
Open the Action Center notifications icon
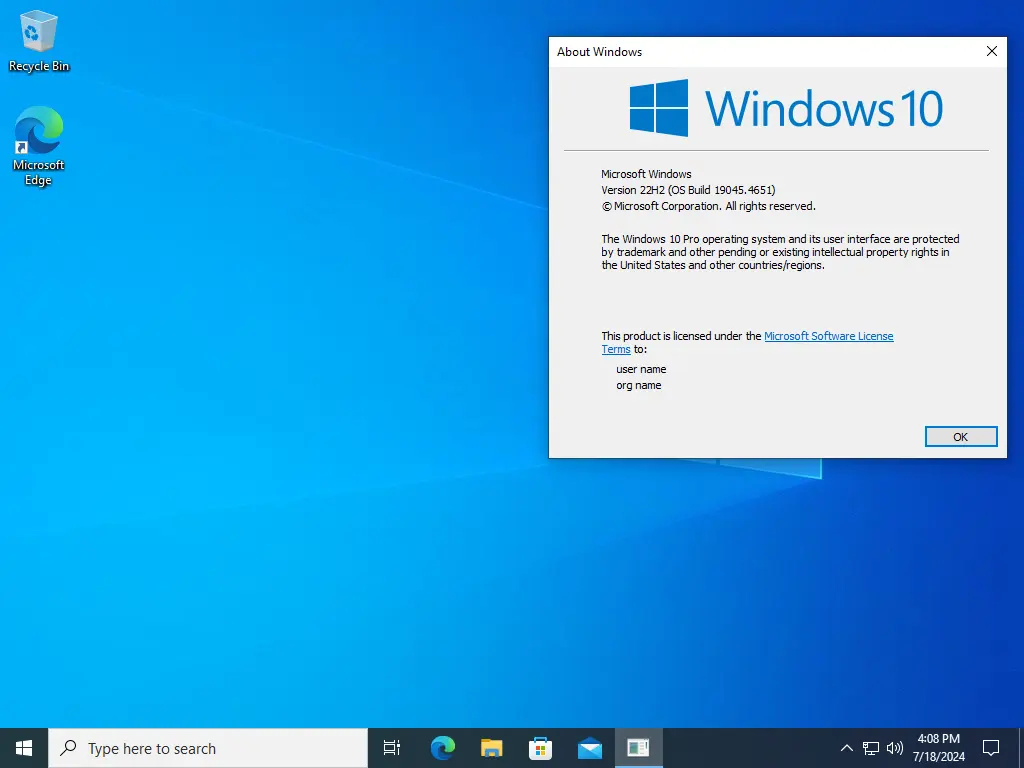(991, 748)
